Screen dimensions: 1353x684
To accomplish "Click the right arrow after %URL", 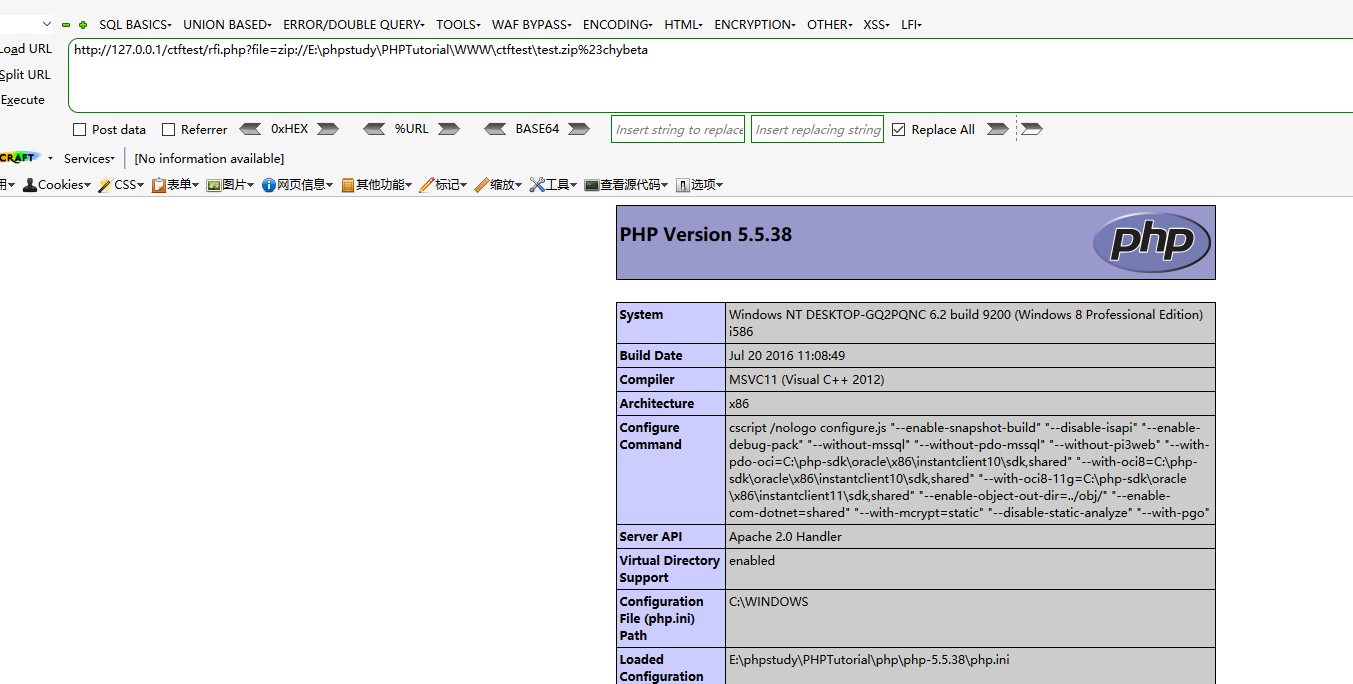I will (x=448, y=129).
